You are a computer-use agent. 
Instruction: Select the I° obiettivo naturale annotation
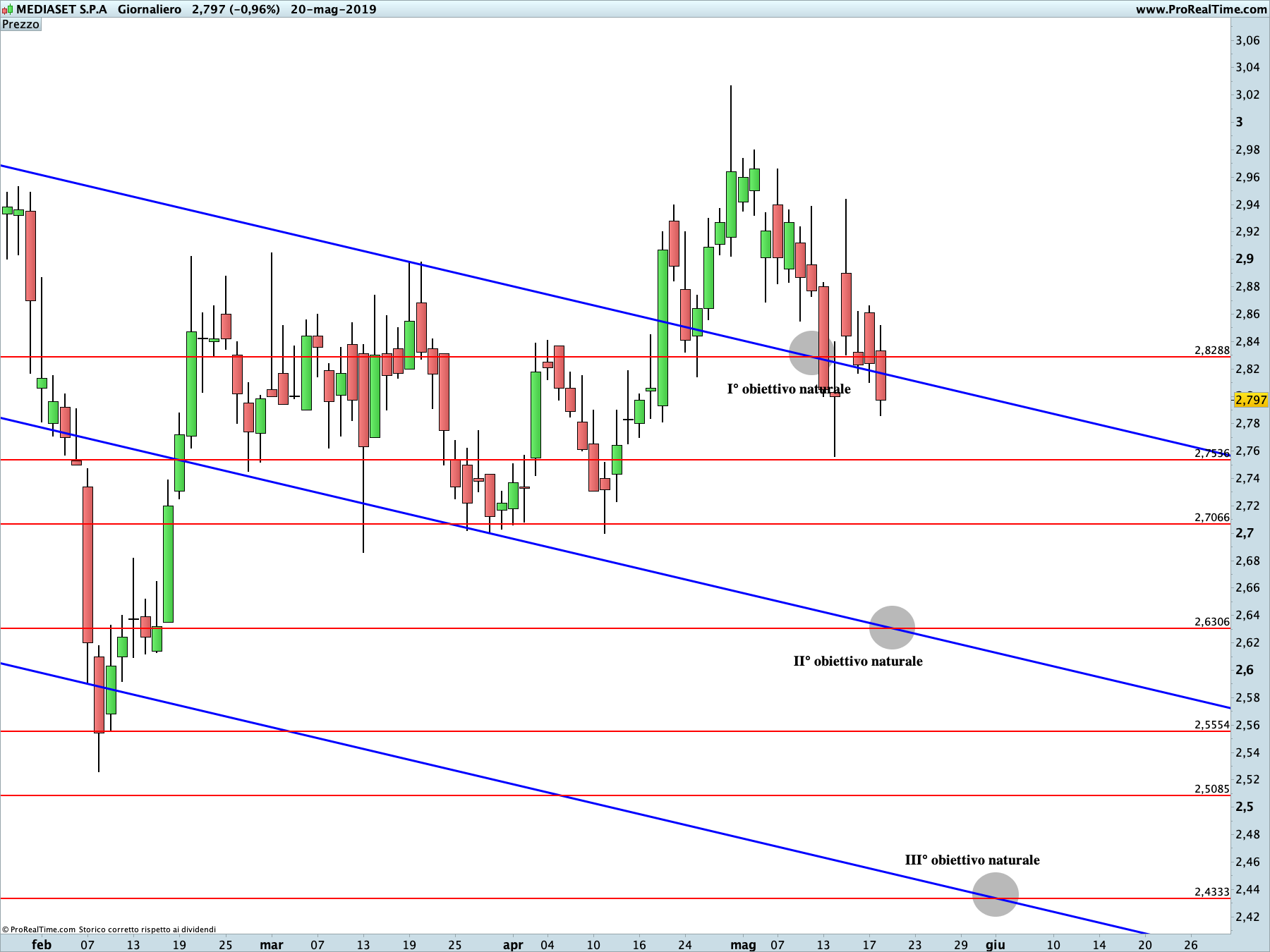[789, 389]
